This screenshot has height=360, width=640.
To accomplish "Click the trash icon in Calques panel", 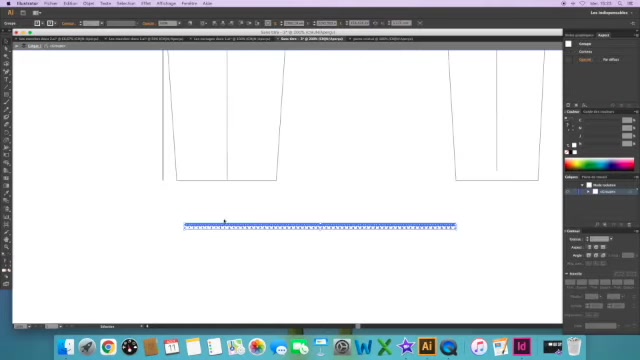I will (629, 224).
